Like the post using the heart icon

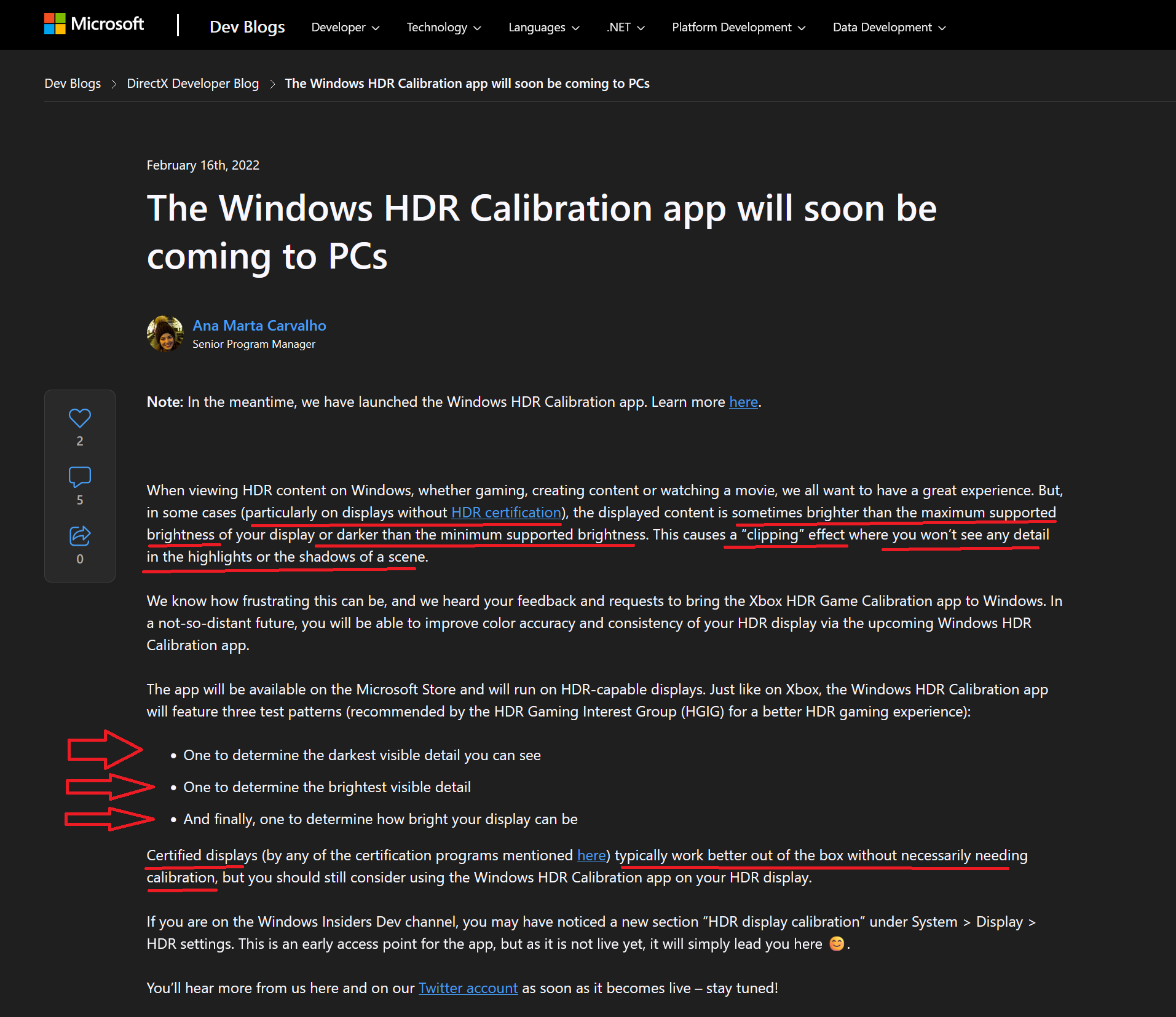click(x=79, y=418)
